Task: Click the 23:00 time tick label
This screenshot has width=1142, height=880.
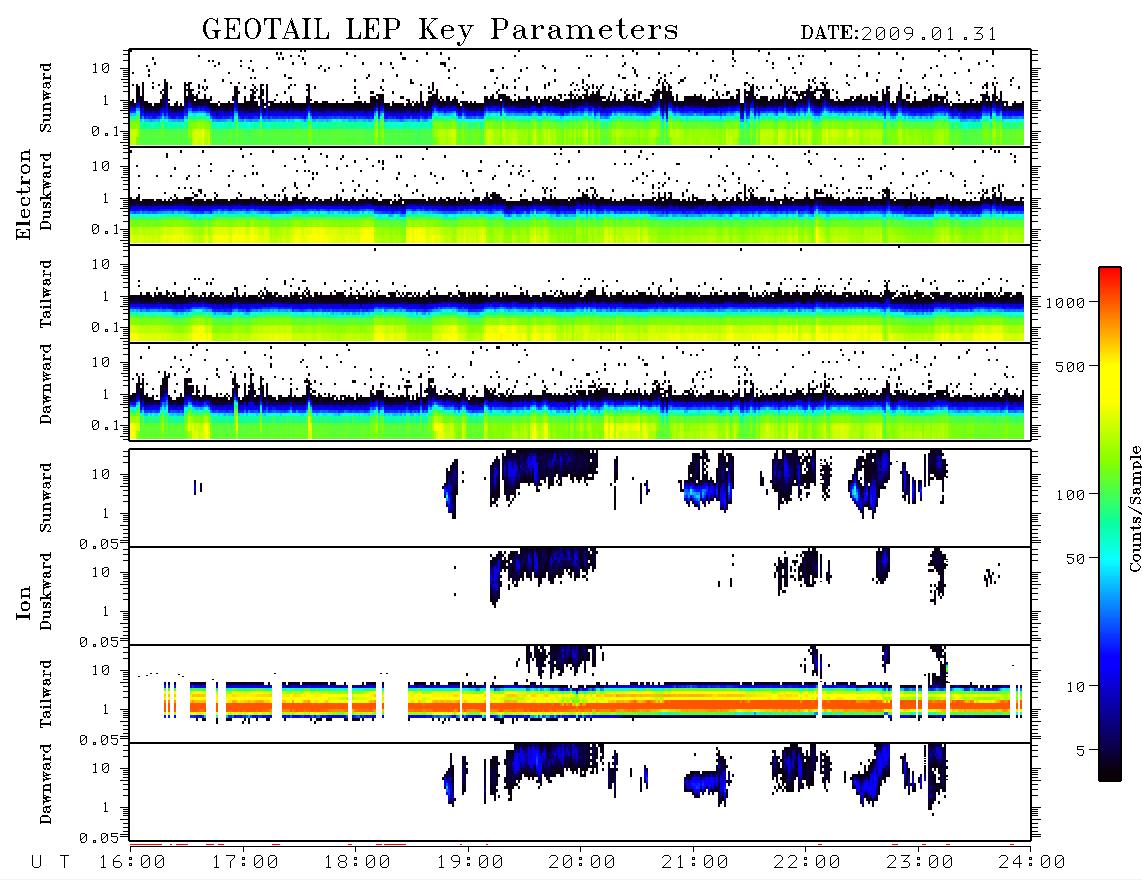Action: click(x=920, y=862)
